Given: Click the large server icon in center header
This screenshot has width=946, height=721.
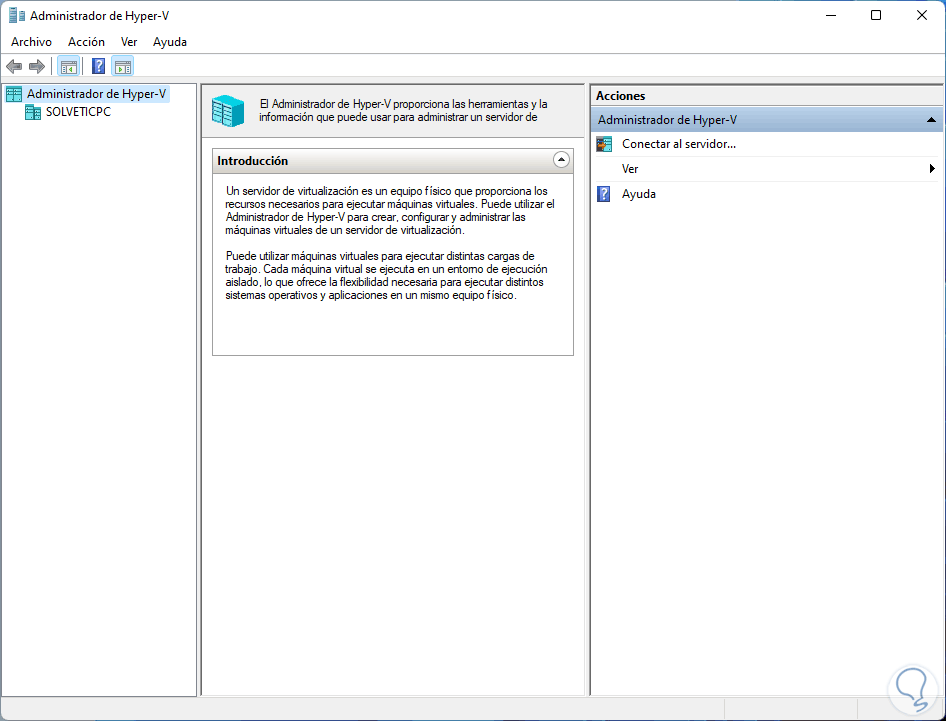Looking at the screenshot, I should coord(228,111).
